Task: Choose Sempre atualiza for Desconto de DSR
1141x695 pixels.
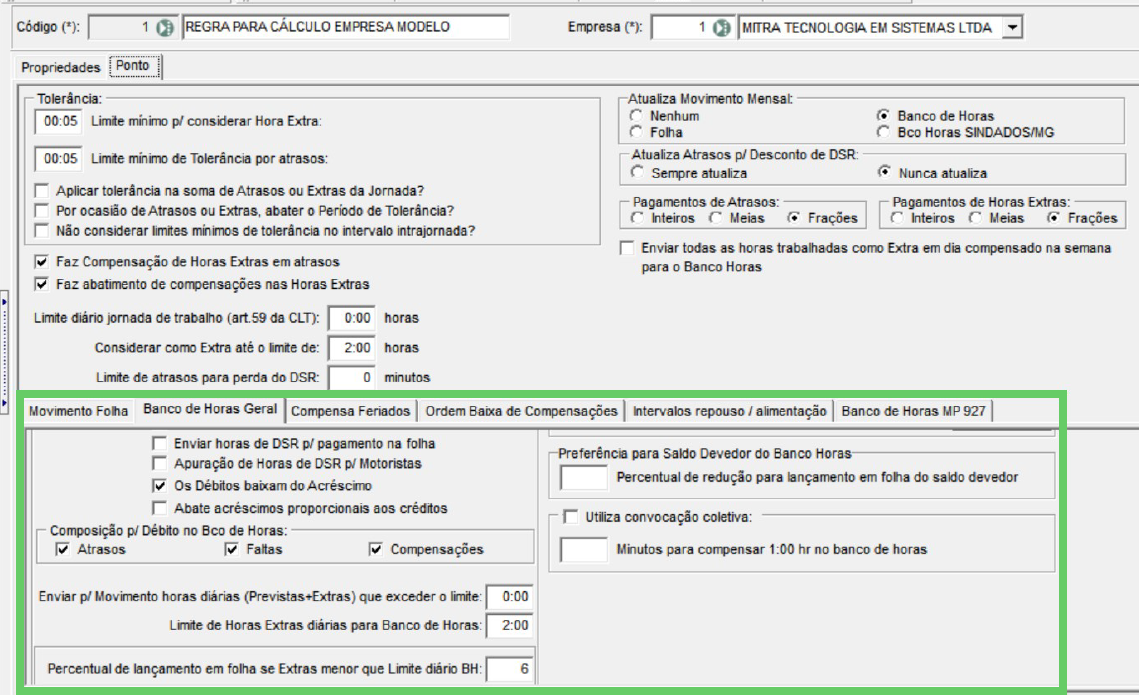Action: coord(637,172)
